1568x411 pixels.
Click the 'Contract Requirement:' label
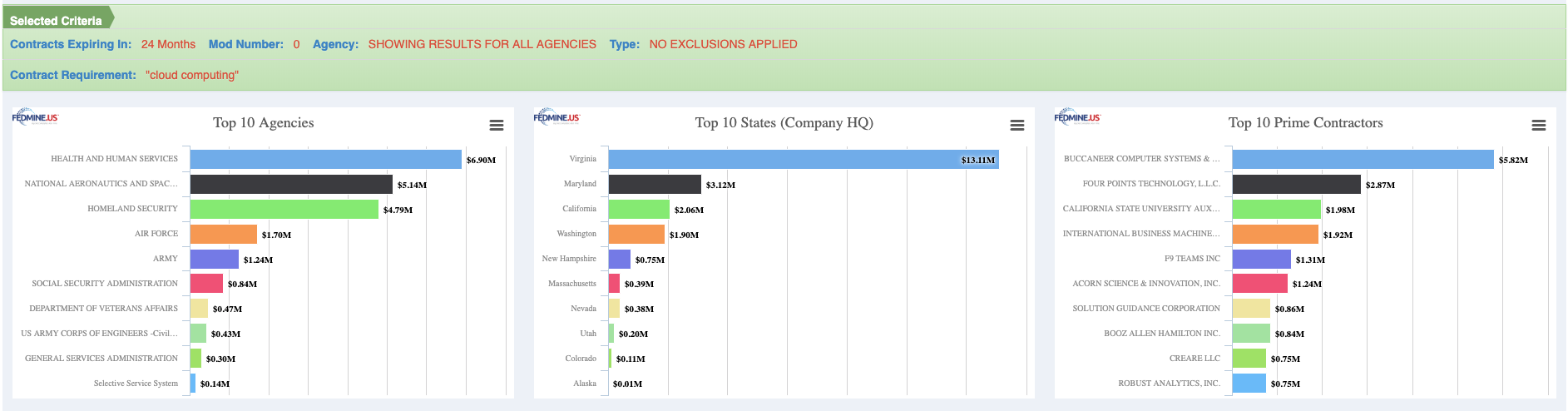[x=73, y=75]
